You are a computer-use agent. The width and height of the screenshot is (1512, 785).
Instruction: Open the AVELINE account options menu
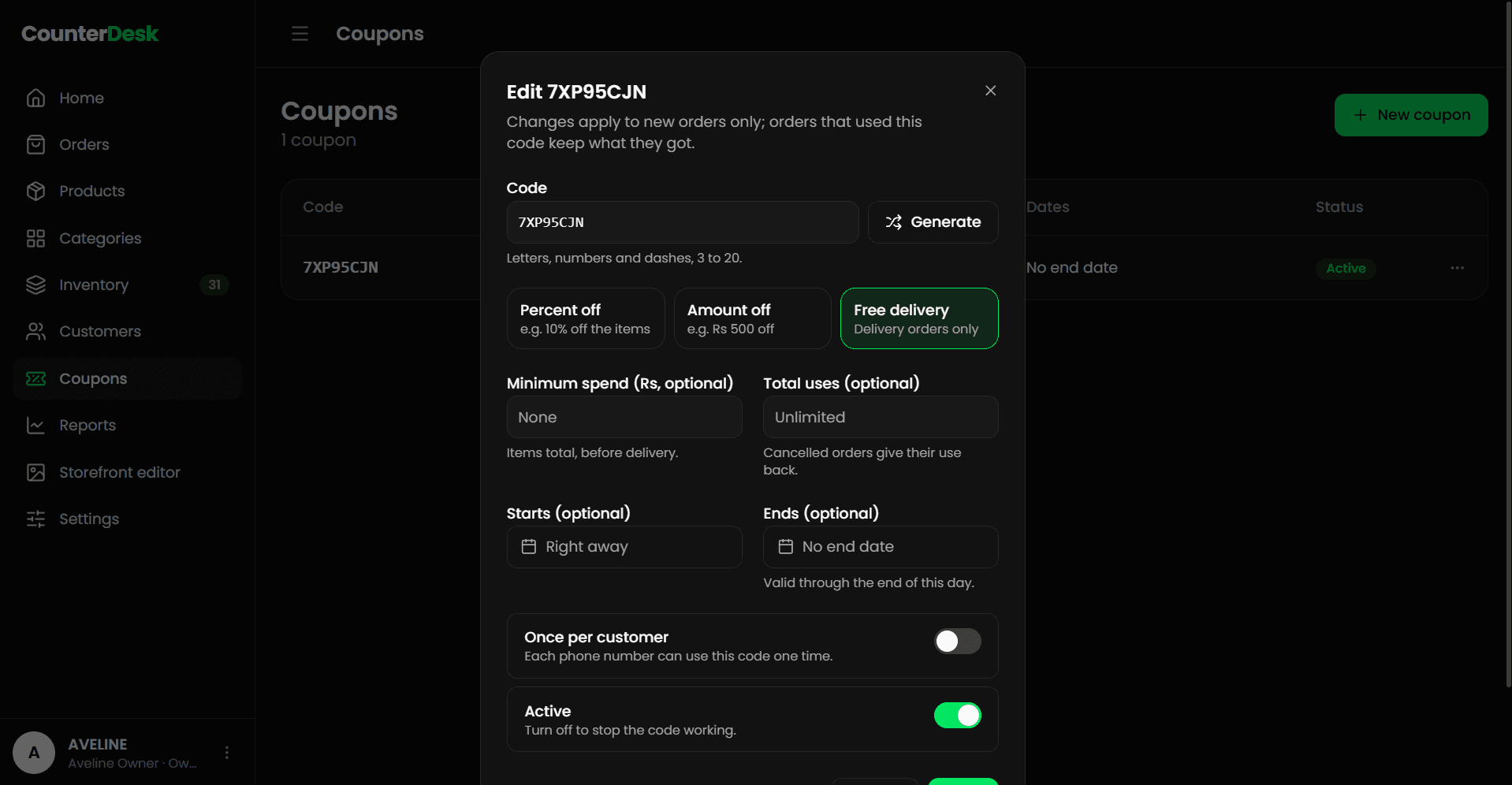(x=227, y=753)
